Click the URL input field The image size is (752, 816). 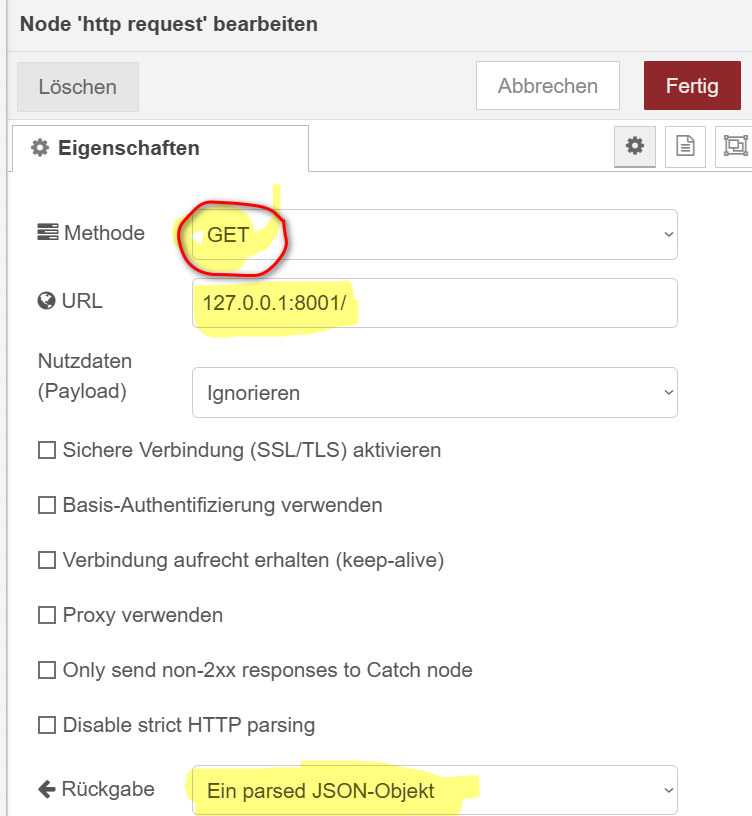click(435, 303)
